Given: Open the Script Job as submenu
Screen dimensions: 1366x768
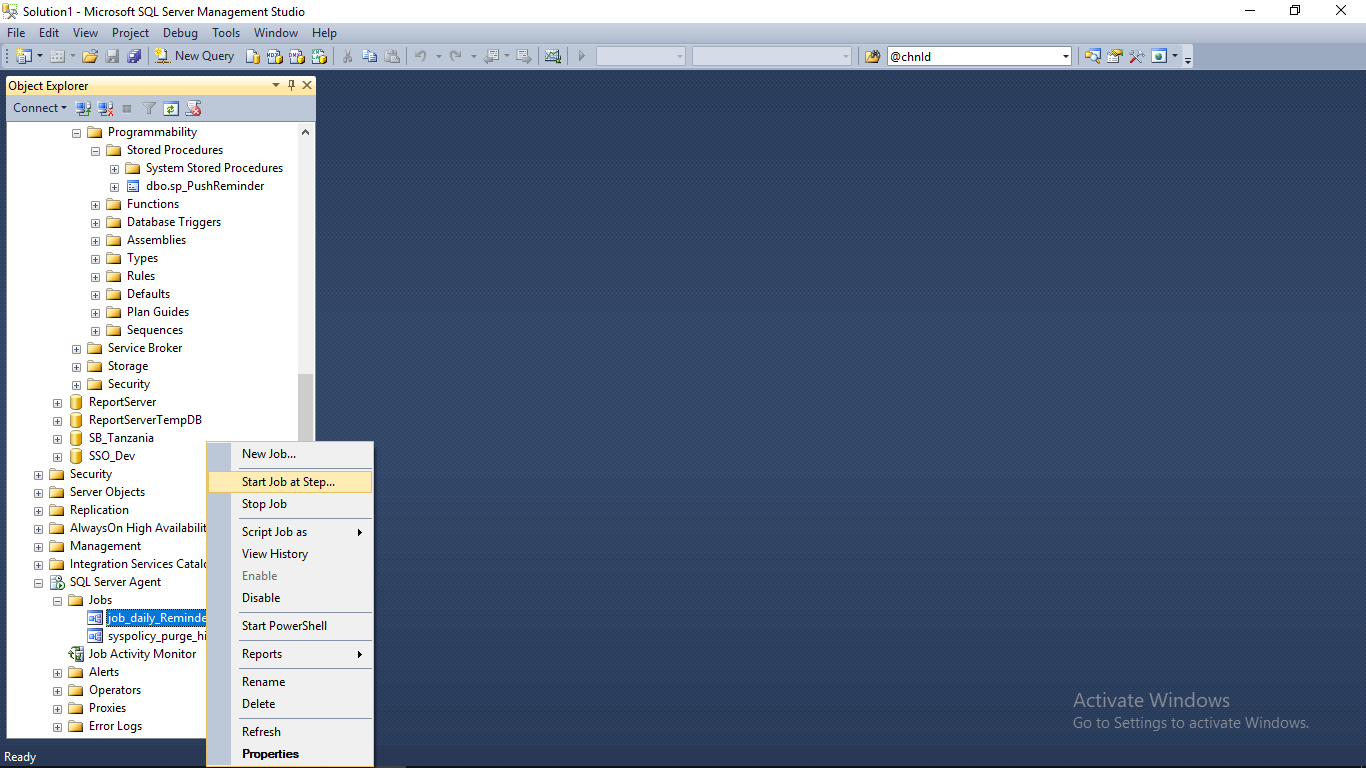Looking at the screenshot, I should pos(289,532).
